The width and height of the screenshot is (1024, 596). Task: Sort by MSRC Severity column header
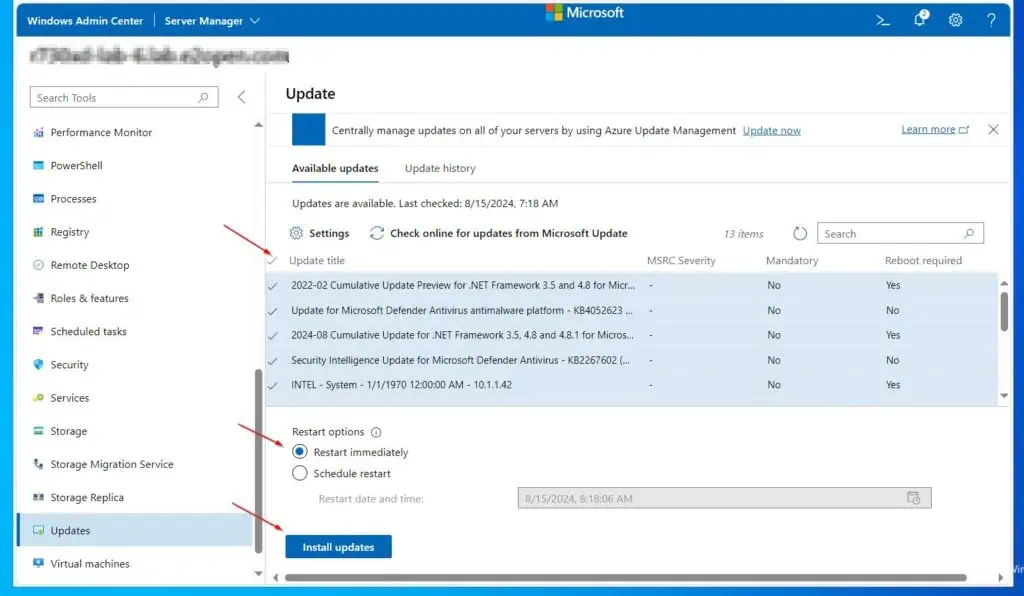click(x=681, y=260)
